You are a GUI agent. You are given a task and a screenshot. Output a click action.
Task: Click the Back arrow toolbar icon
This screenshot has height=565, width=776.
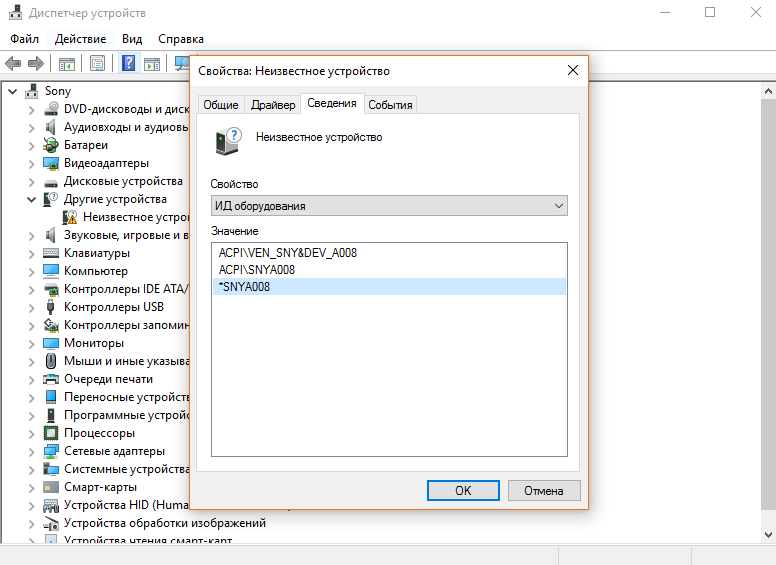13,63
